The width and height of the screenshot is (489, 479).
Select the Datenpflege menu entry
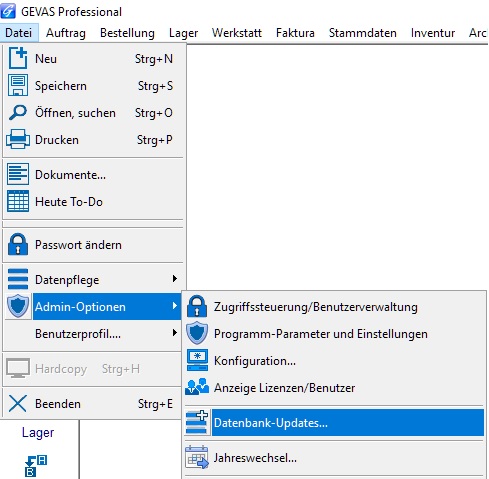[93, 279]
